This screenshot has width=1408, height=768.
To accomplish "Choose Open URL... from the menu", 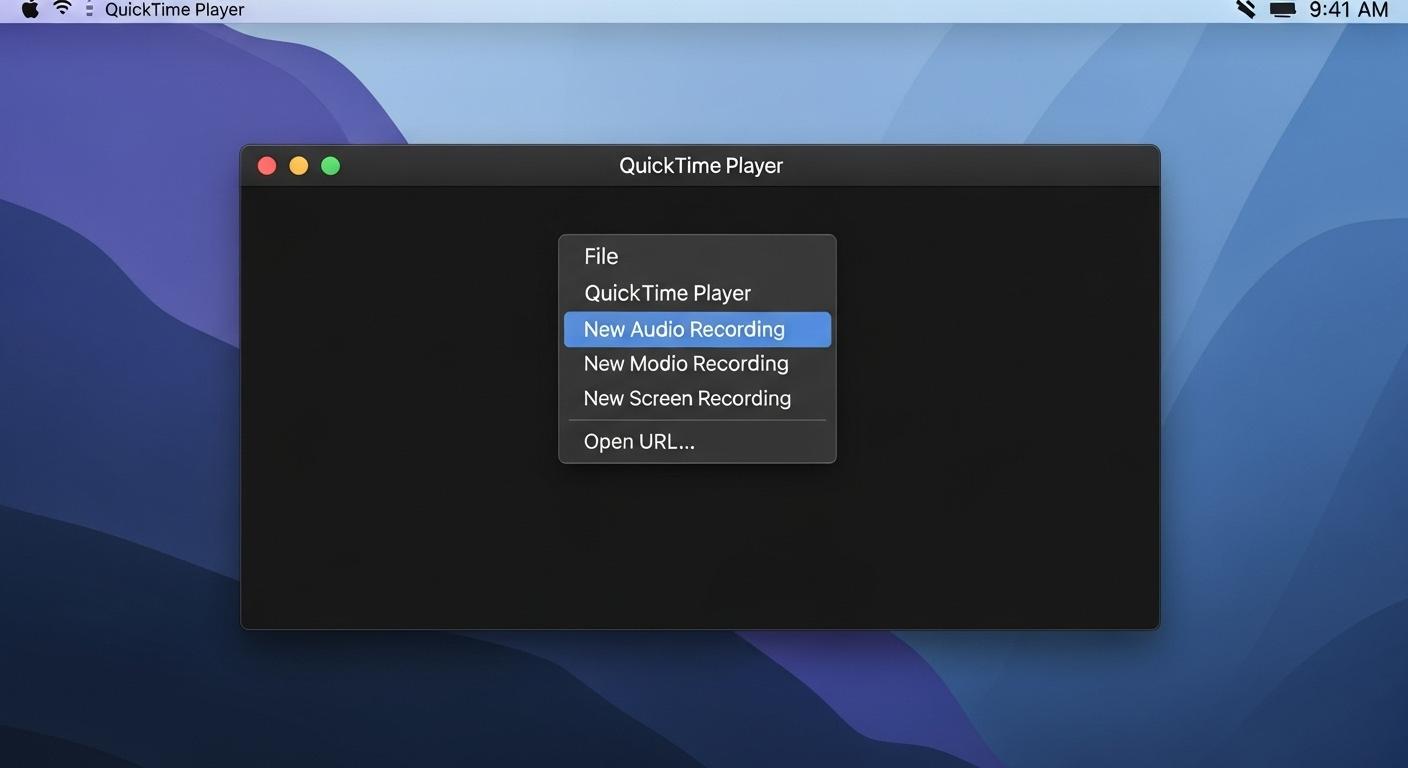I will 639,442.
